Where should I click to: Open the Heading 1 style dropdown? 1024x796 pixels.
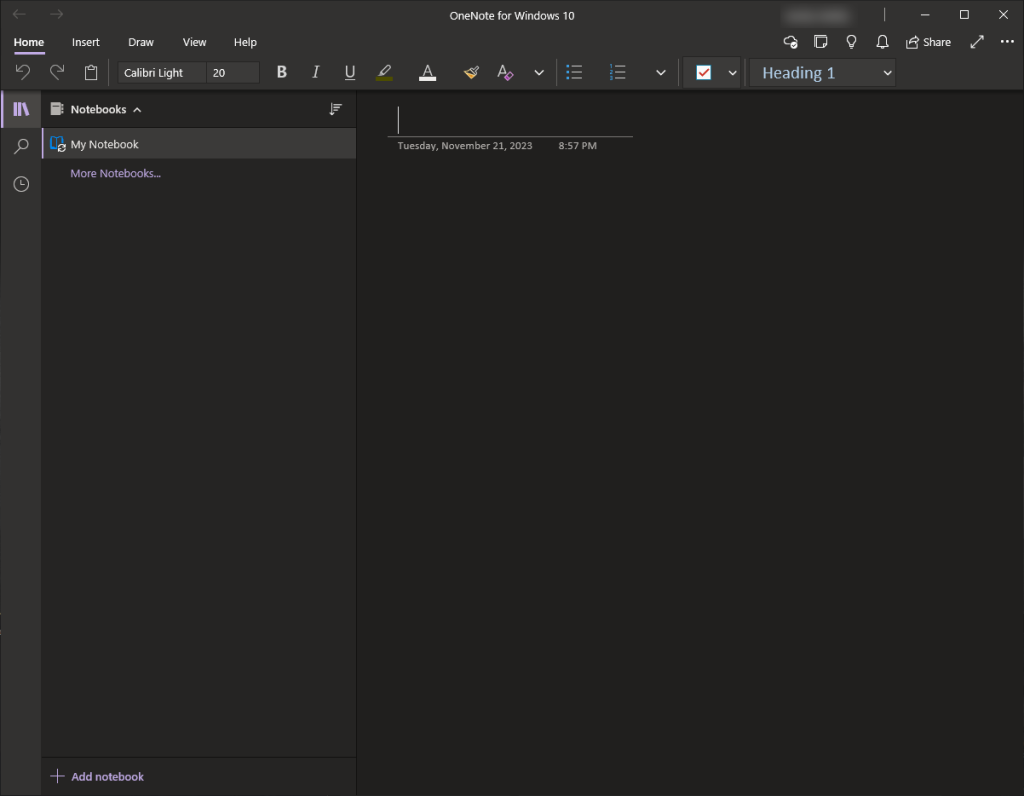tap(822, 72)
